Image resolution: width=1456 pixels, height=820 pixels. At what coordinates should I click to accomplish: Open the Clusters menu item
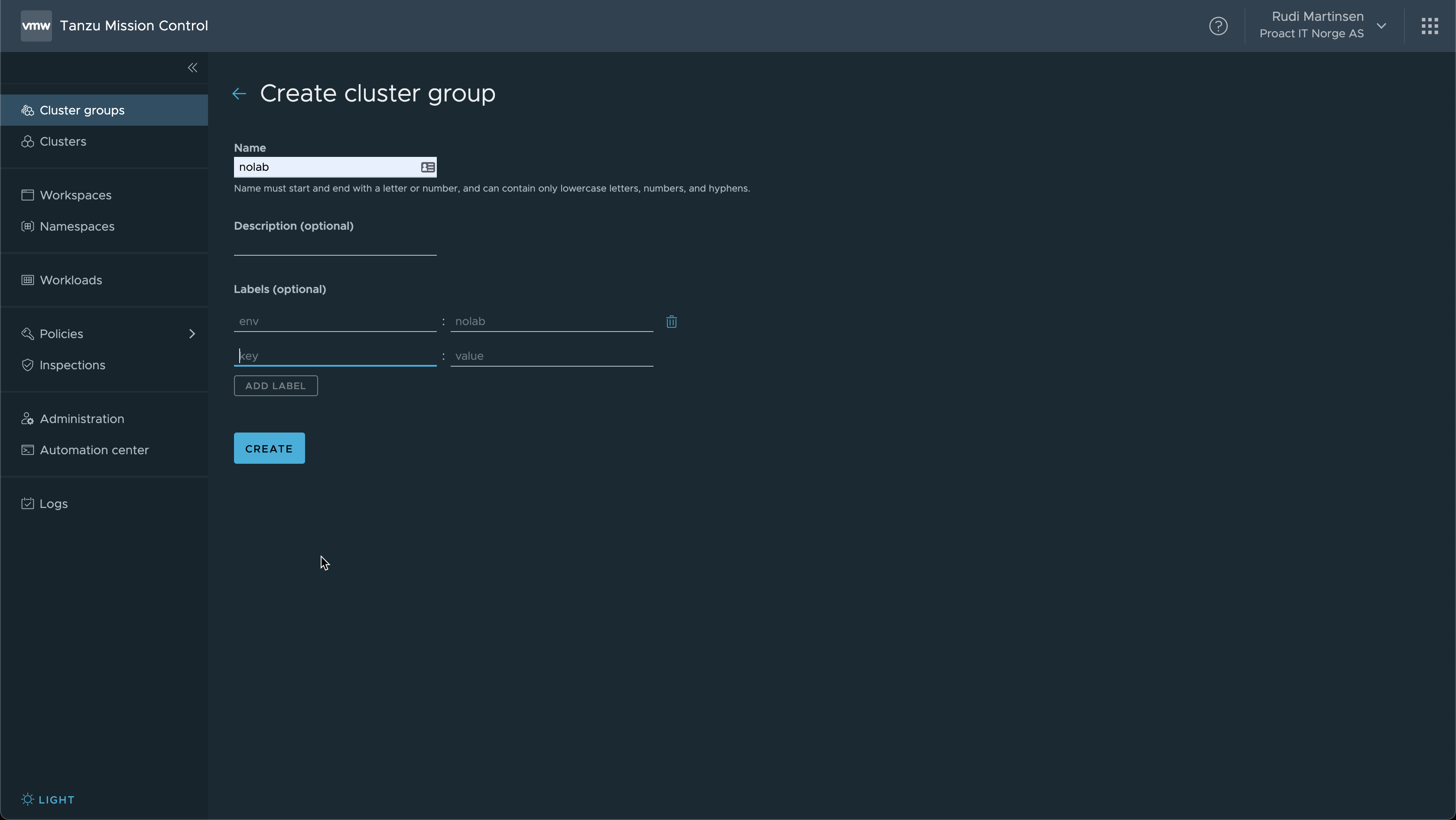104,141
